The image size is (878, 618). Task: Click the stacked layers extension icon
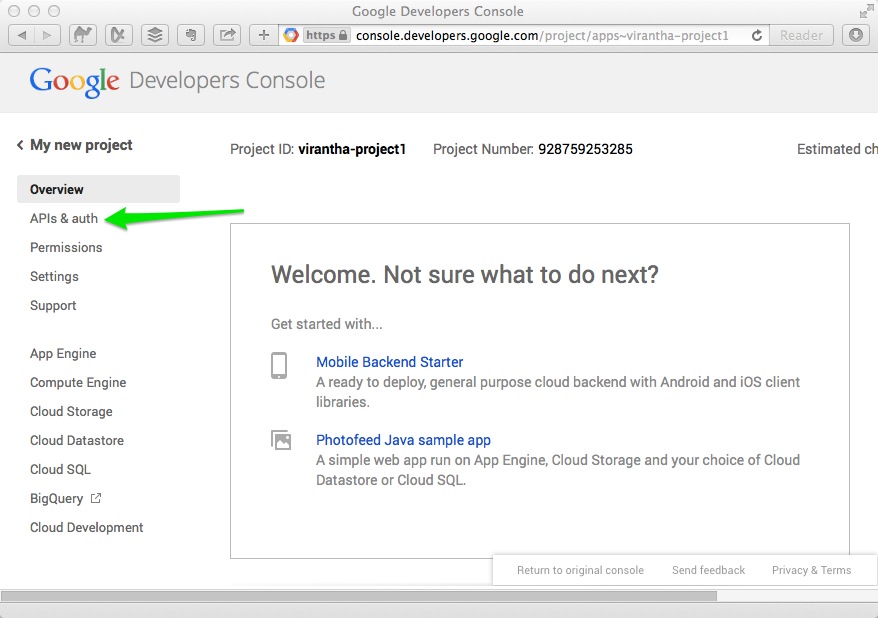pos(154,35)
